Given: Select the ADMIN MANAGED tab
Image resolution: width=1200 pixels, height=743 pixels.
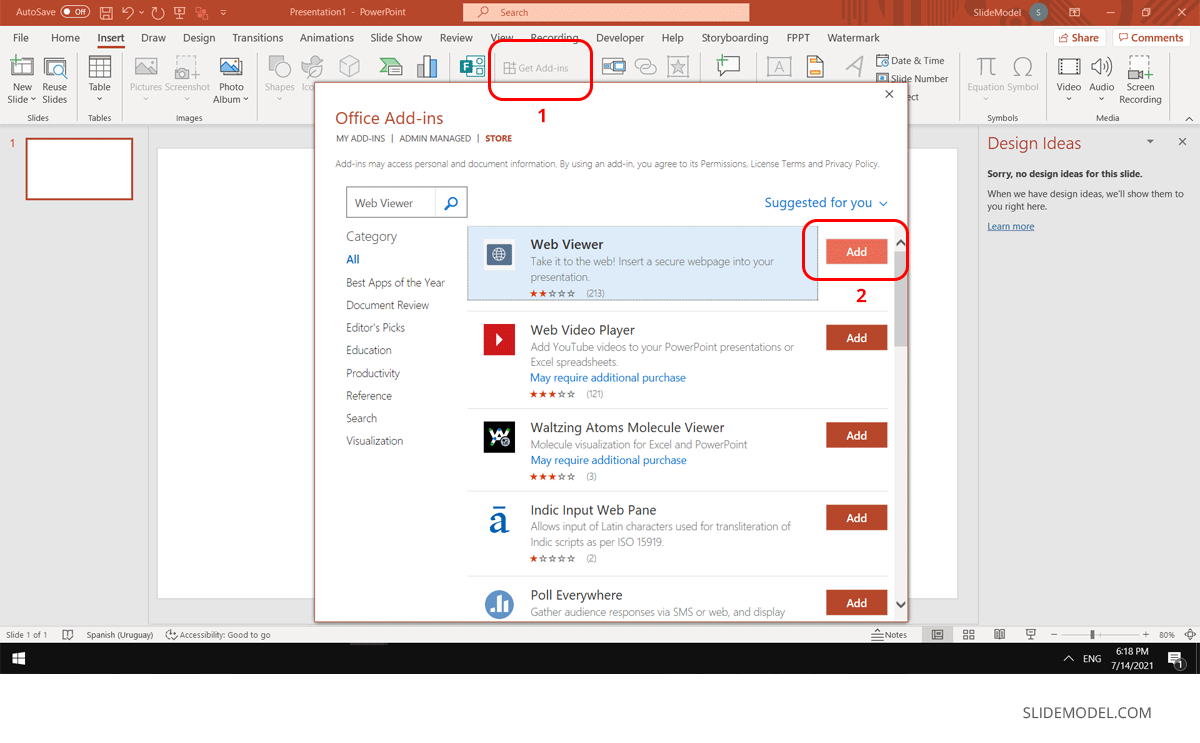Looking at the screenshot, I should [435, 139].
